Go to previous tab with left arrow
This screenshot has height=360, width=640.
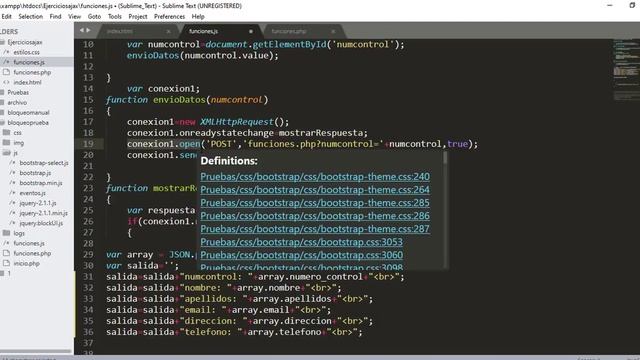tap(82, 30)
